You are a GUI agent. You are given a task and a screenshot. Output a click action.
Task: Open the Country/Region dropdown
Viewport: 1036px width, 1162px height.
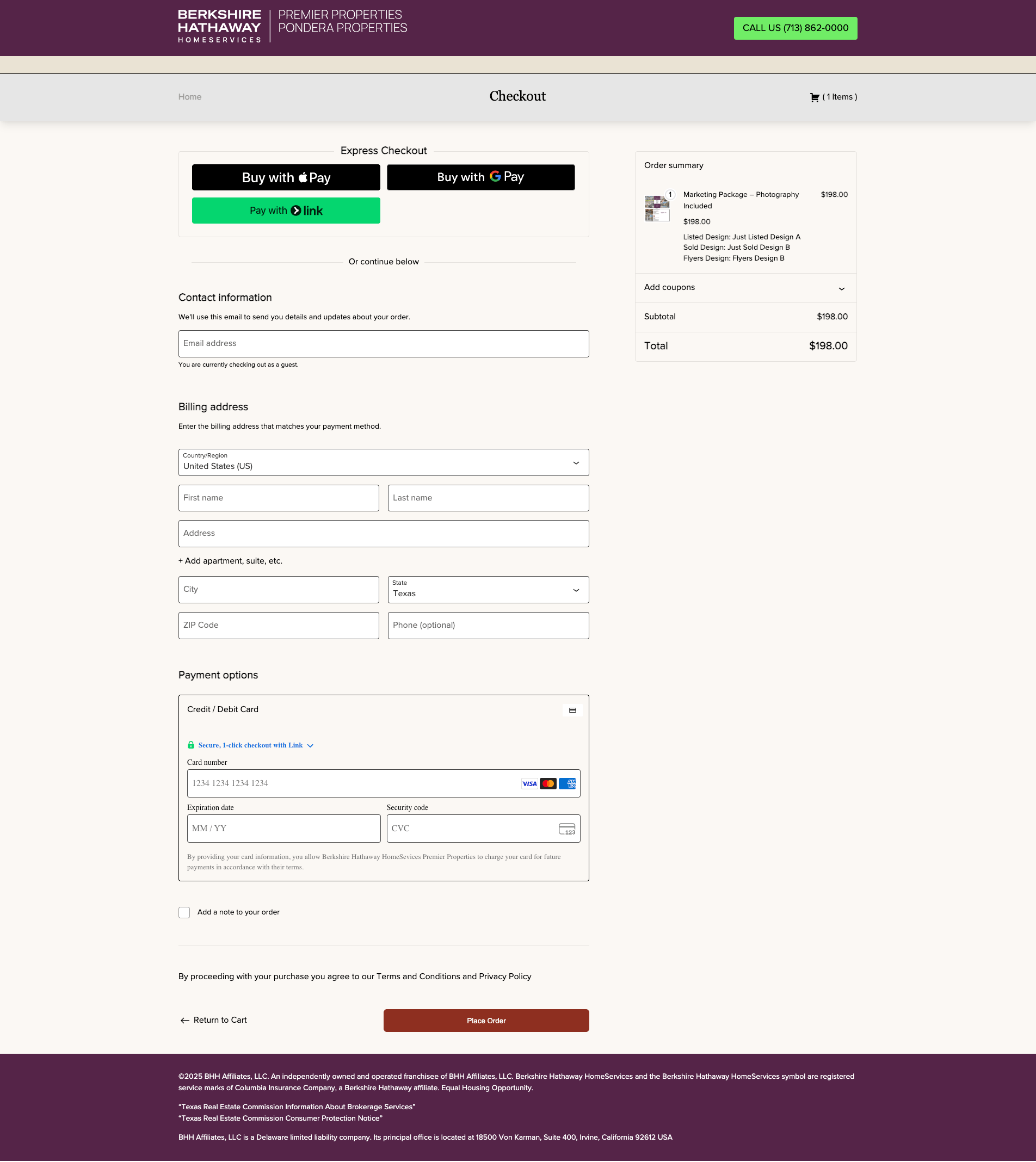point(383,462)
